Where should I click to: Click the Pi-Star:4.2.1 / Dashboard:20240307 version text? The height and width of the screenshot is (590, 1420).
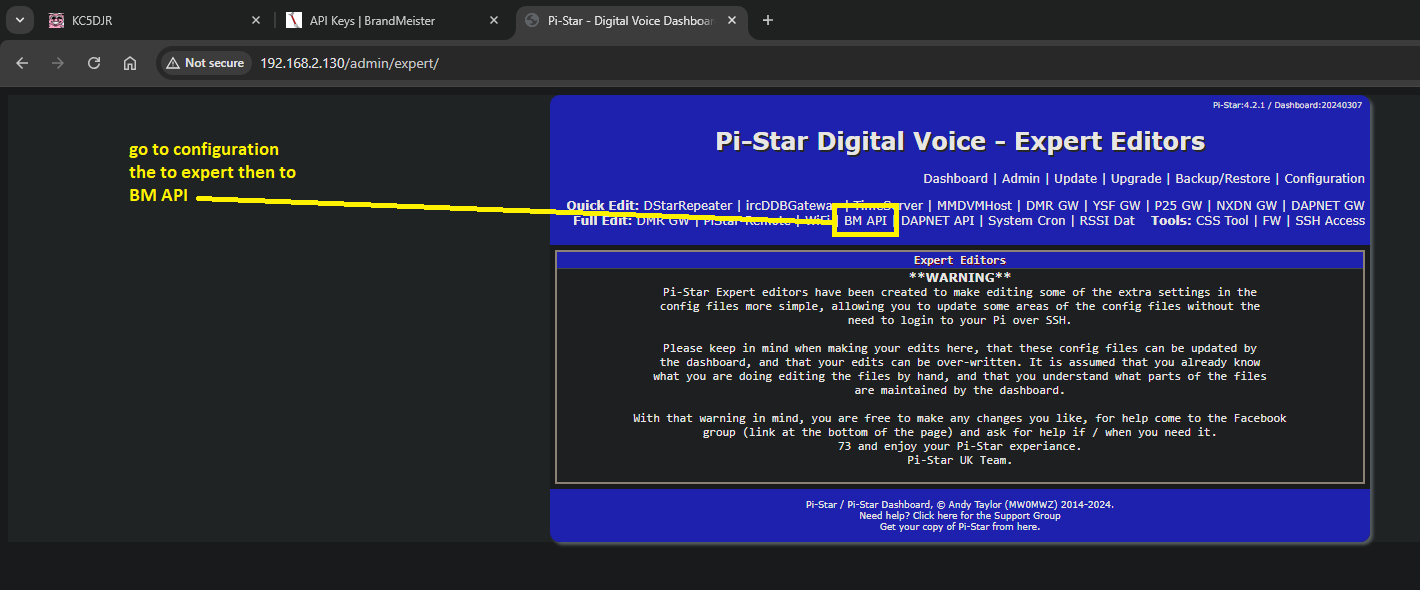(1287, 104)
